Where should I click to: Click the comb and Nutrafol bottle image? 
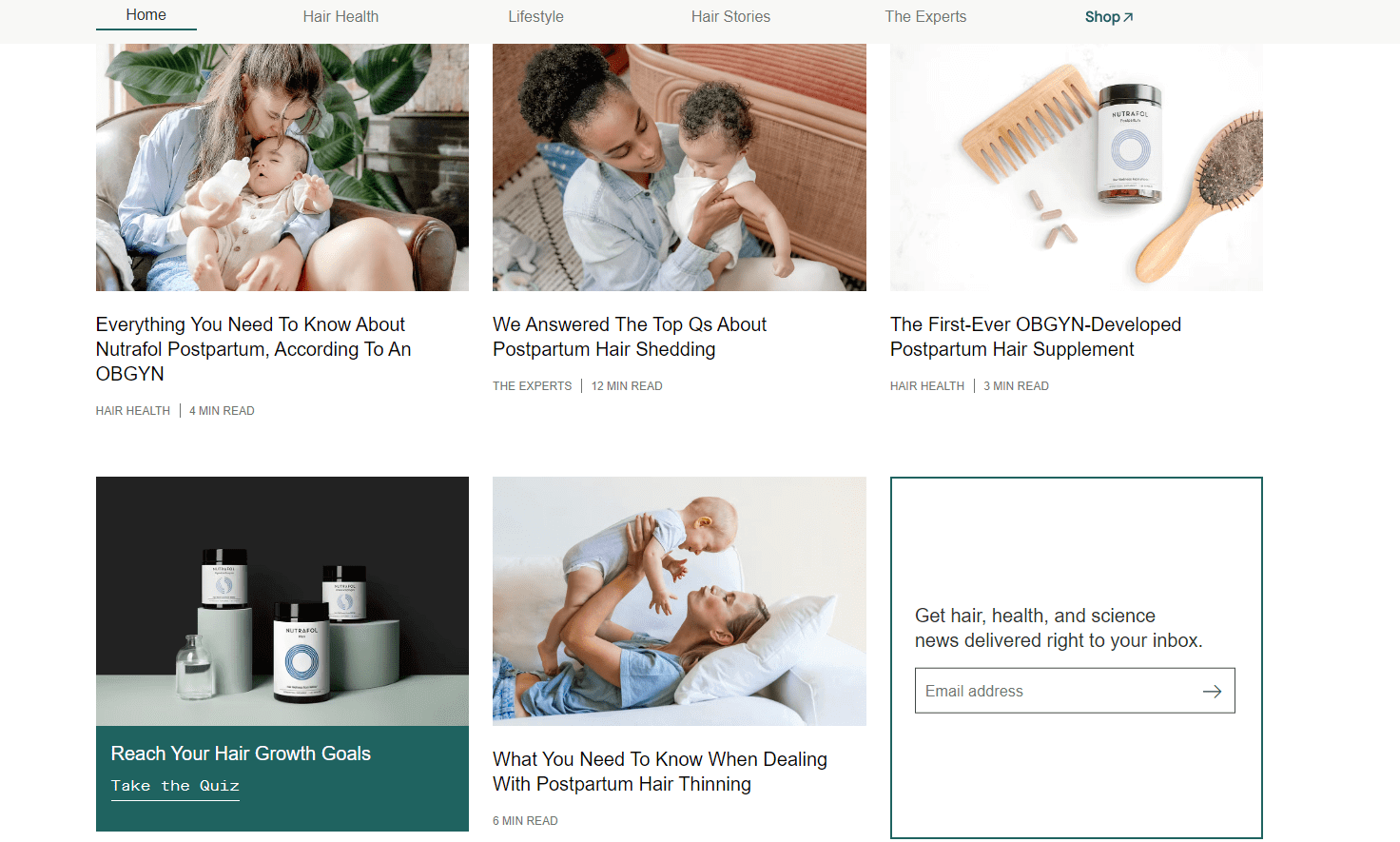(x=1077, y=167)
